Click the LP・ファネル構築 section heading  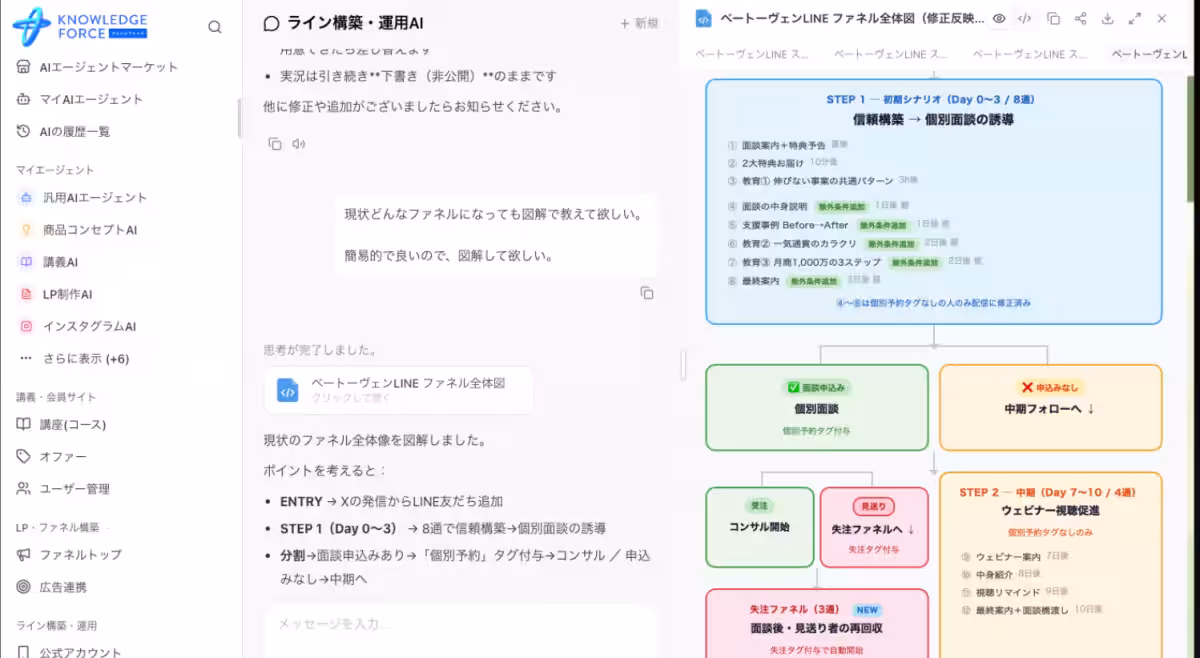57,527
